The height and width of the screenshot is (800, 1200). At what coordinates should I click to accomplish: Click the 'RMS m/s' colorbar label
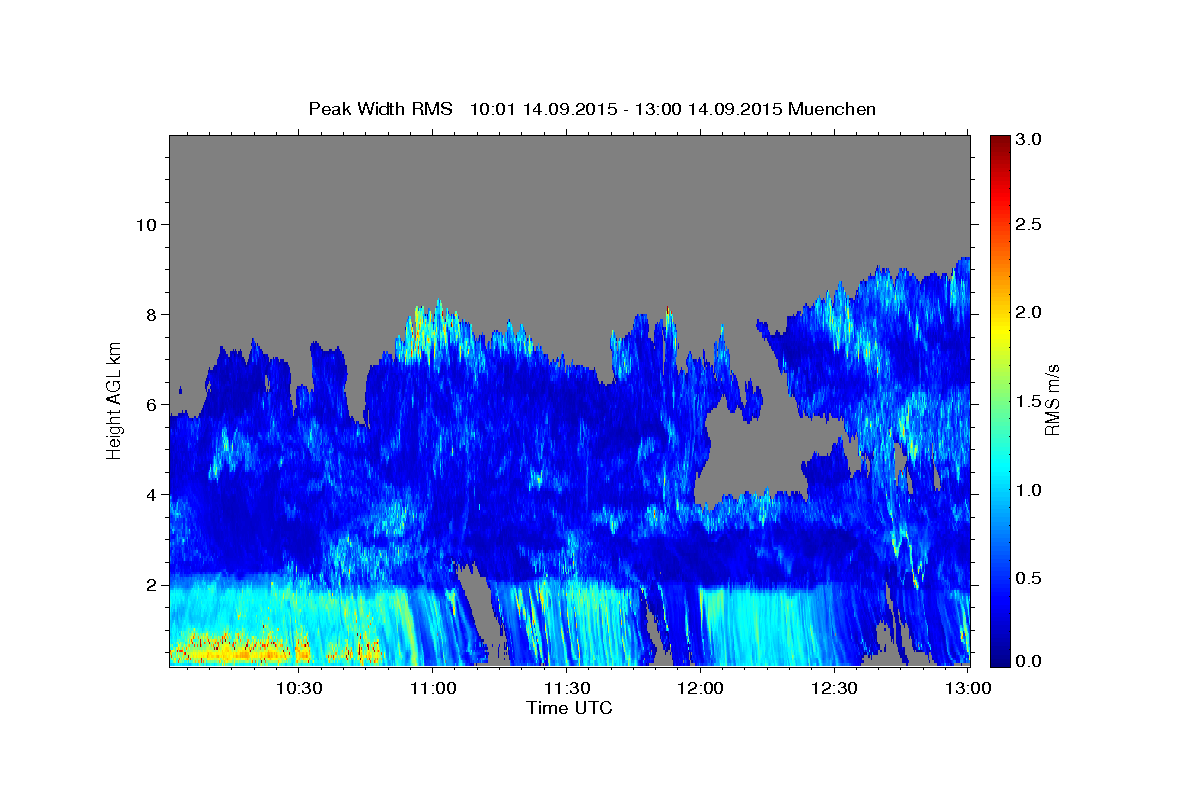point(1052,401)
